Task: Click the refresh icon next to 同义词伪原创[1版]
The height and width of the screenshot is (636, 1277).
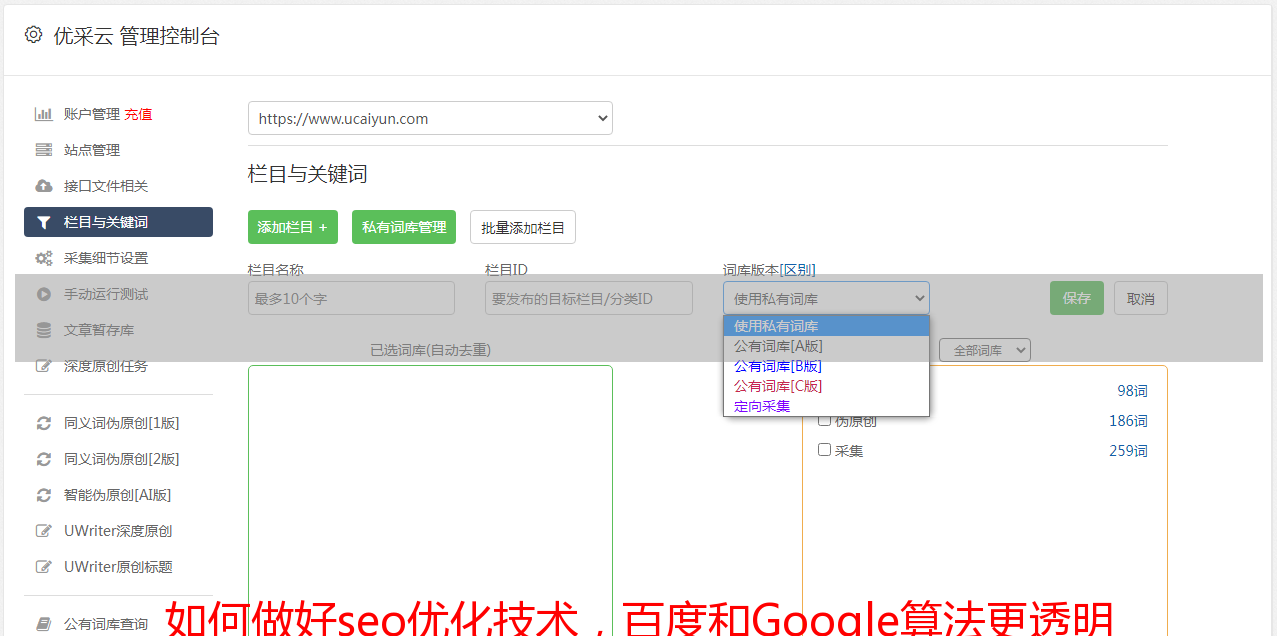Action: 44,423
